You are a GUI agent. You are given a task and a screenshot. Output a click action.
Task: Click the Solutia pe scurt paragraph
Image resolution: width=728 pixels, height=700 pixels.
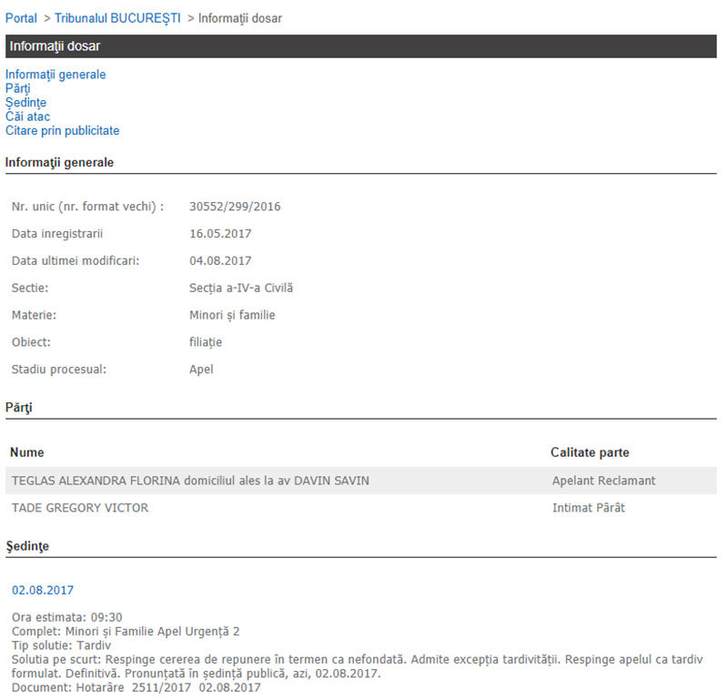click(357, 666)
